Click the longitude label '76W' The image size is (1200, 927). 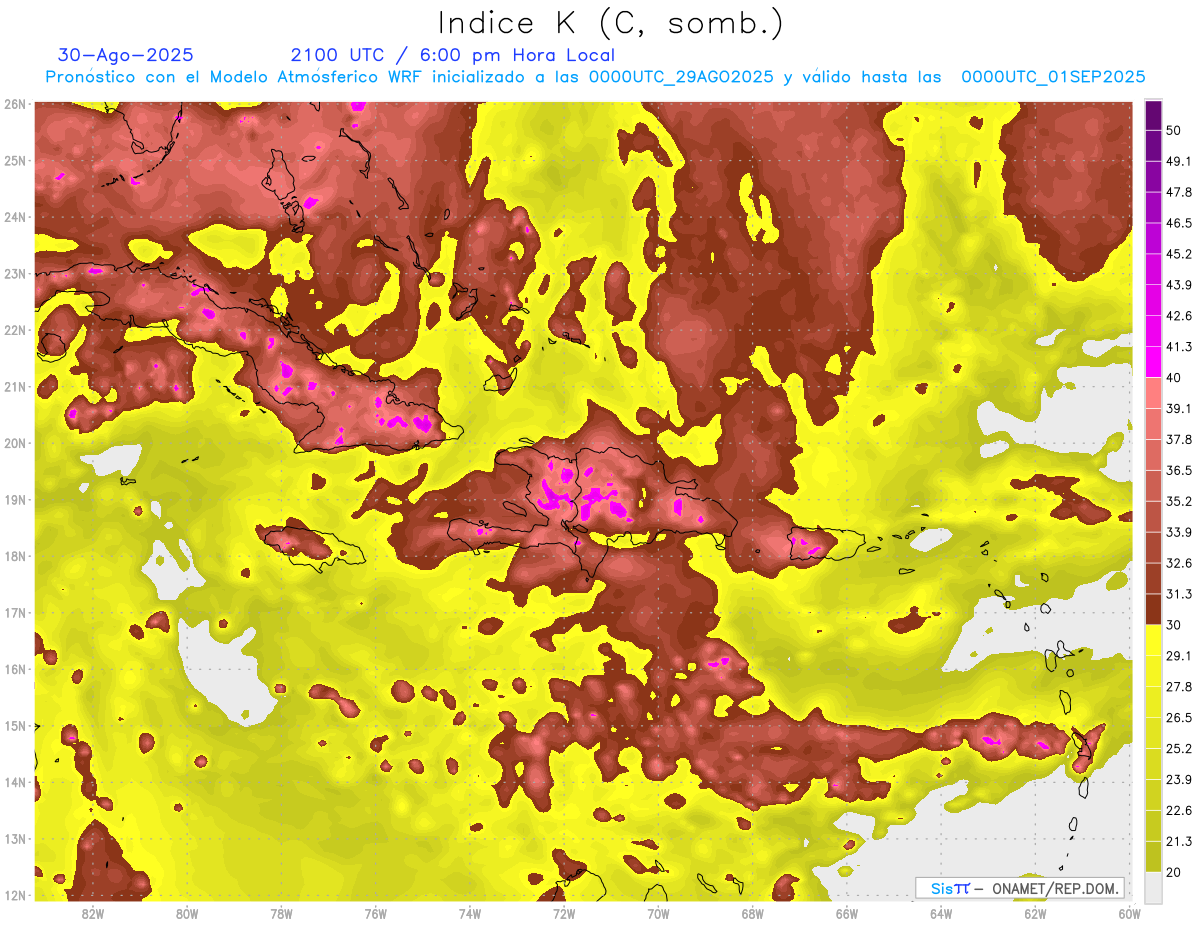376,913
